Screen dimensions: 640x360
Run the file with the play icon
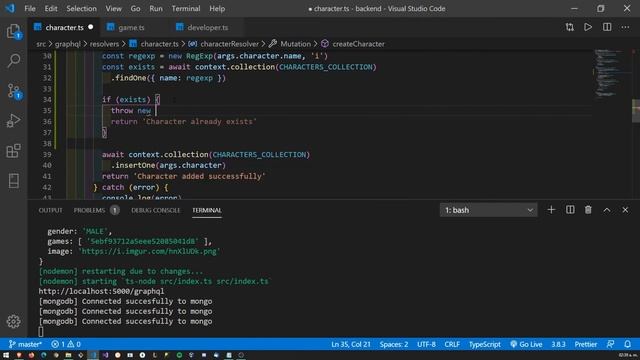(x=588, y=27)
